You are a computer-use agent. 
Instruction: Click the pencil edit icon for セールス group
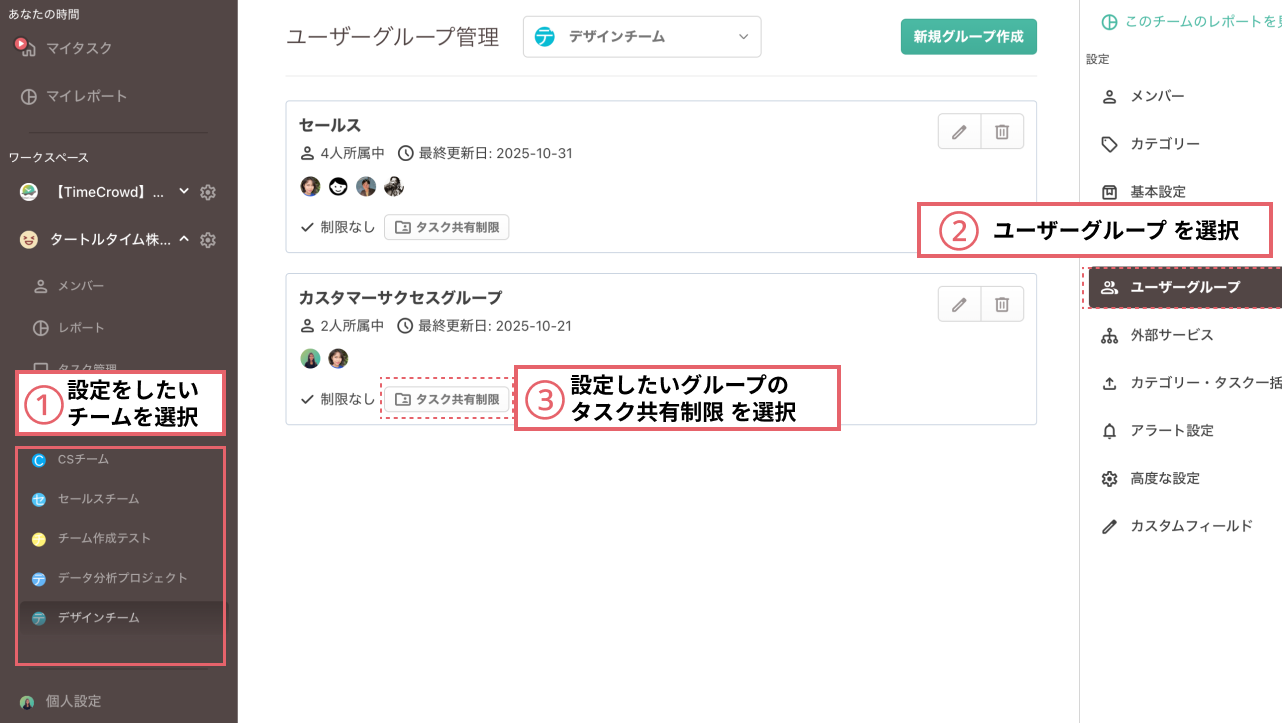click(x=959, y=131)
